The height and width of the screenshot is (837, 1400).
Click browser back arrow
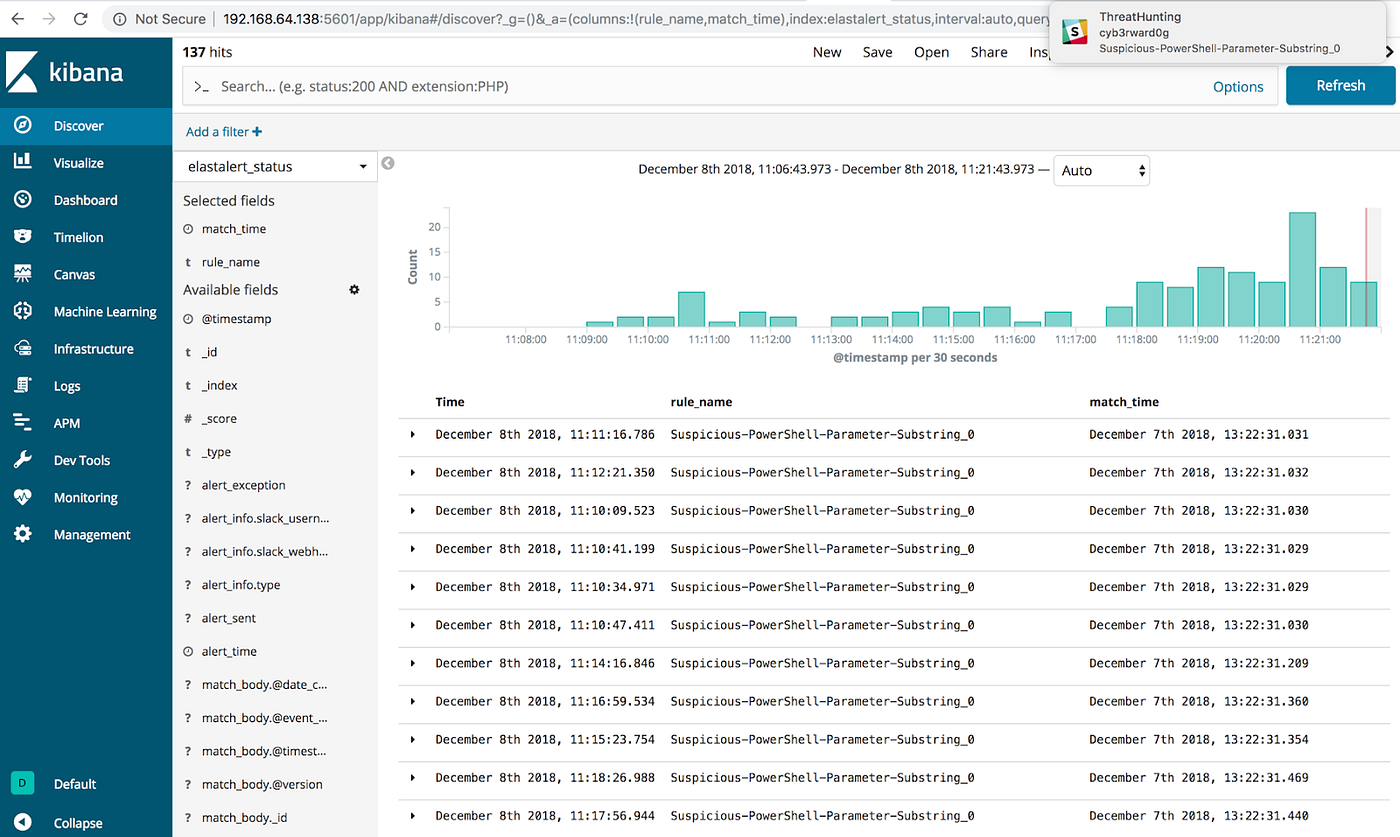(x=17, y=18)
